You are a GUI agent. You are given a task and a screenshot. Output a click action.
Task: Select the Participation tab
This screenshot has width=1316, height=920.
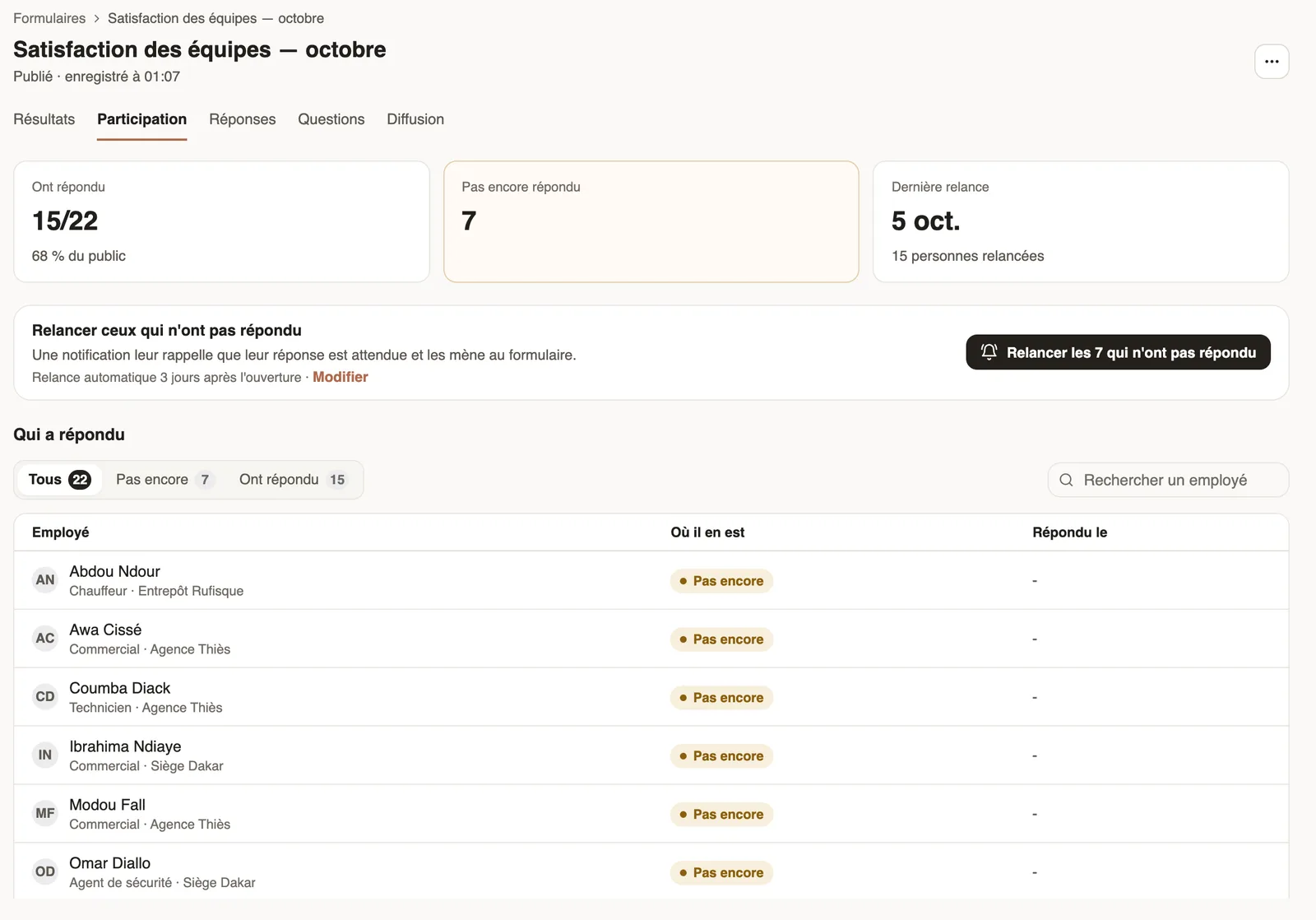click(142, 119)
